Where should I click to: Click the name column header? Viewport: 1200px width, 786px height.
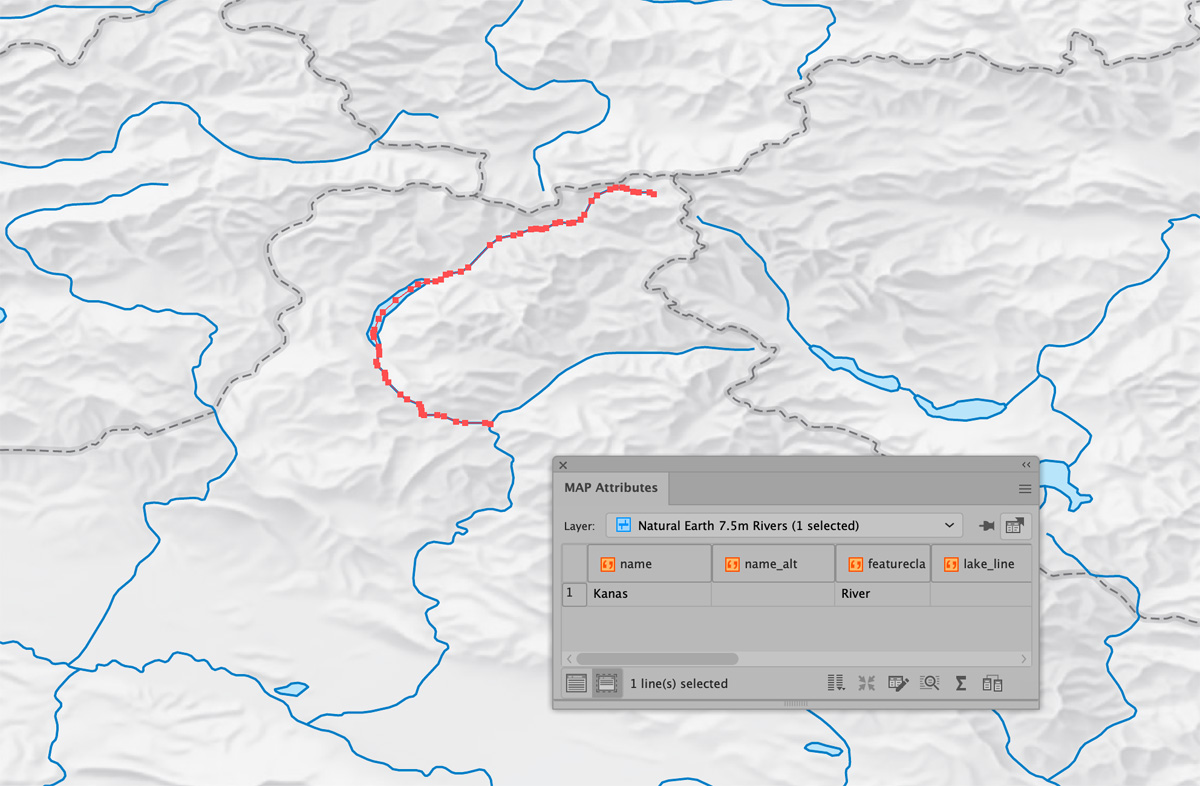click(649, 564)
